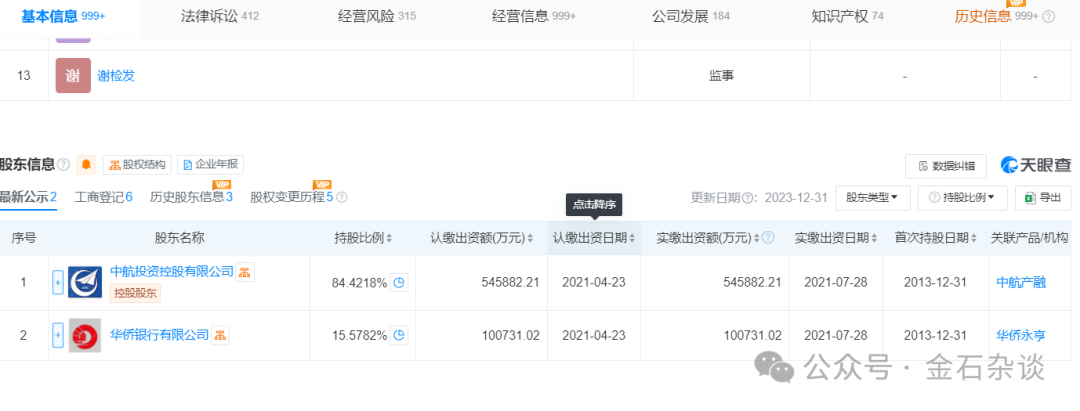The width and height of the screenshot is (1080, 411).
Task: Click the 数据纠错 button
Action: pyautogui.click(x=946, y=165)
